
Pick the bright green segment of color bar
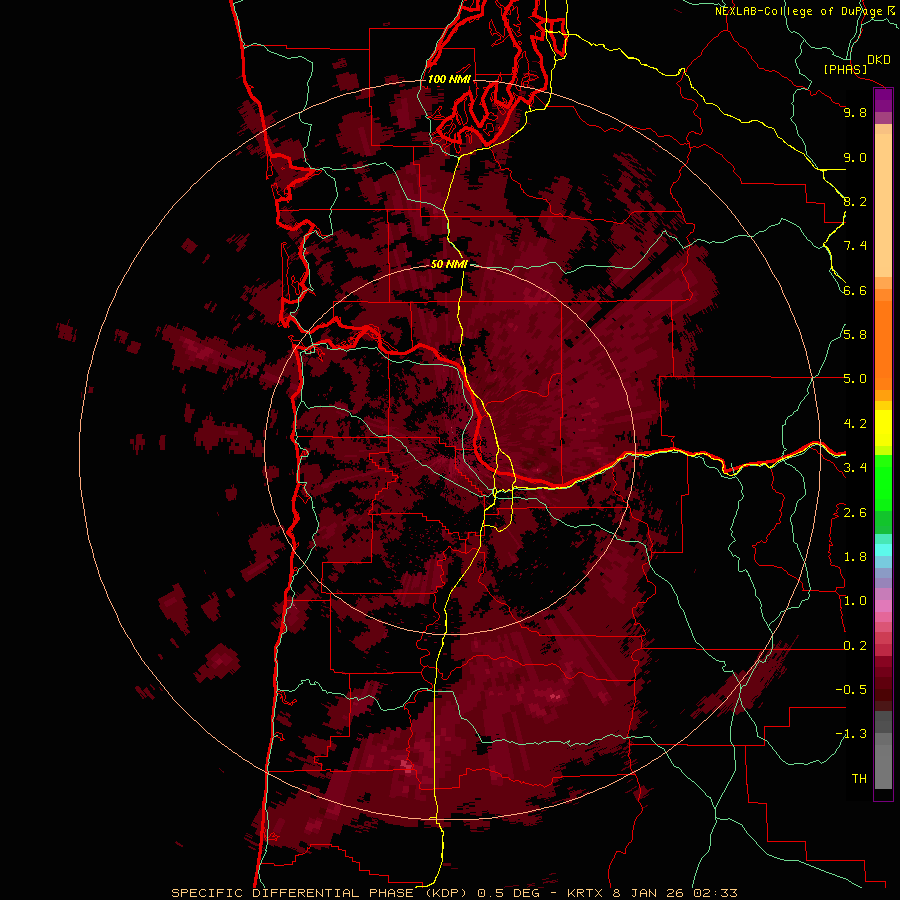(x=883, y=483)
